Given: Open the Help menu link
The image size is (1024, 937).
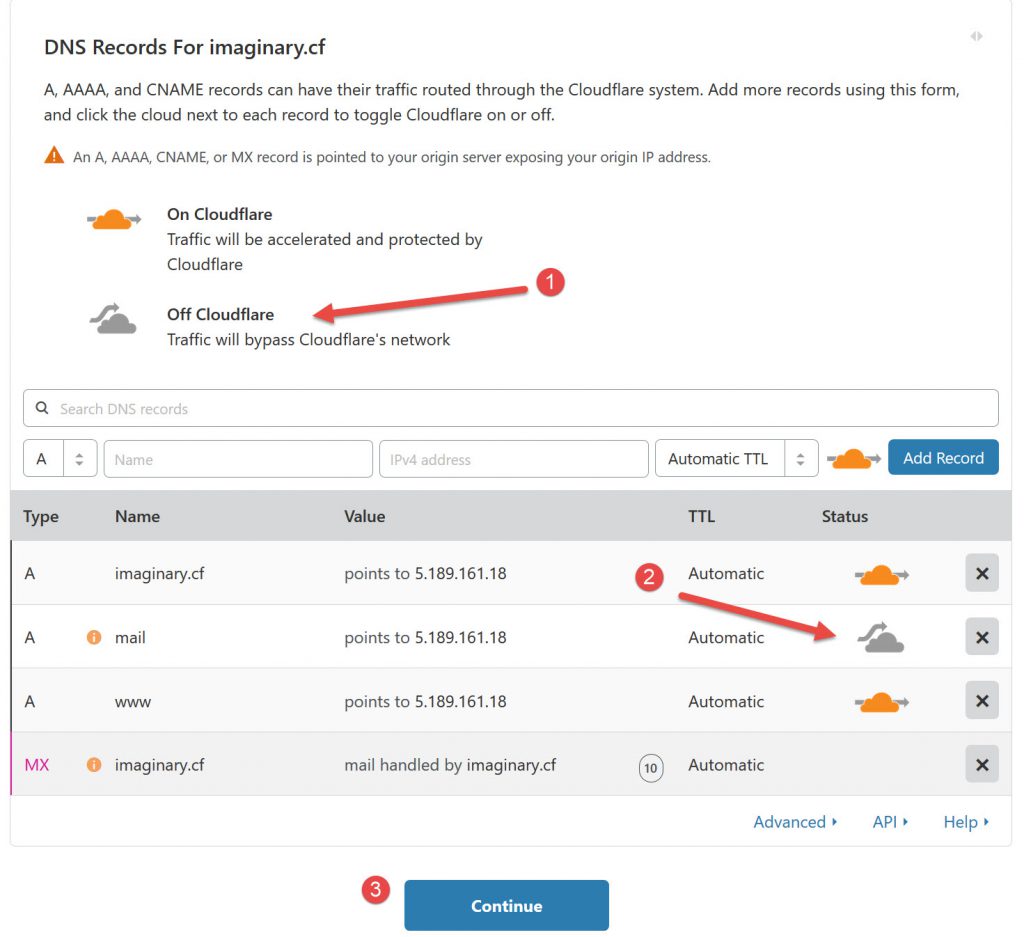Looking at the screenshot, I should coord(966,822).
